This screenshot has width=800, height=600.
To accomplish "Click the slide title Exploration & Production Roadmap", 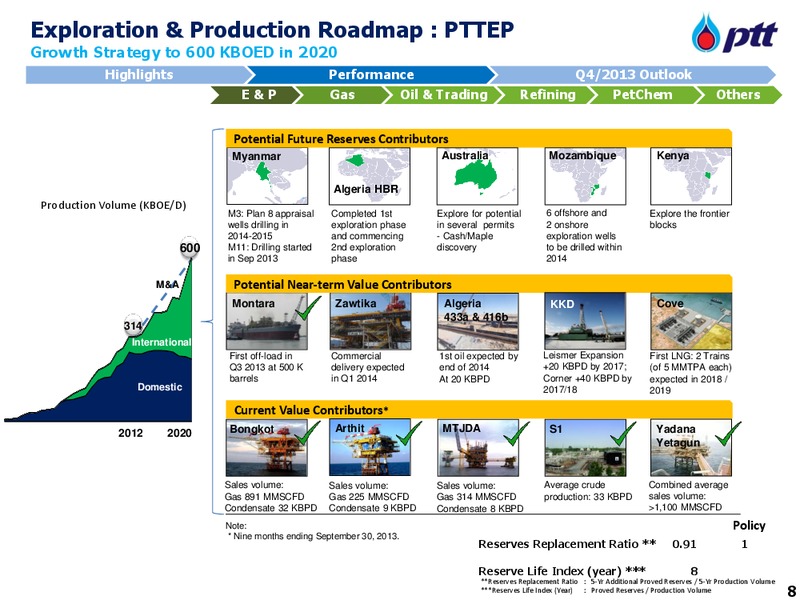I will [x=272, y=30].
